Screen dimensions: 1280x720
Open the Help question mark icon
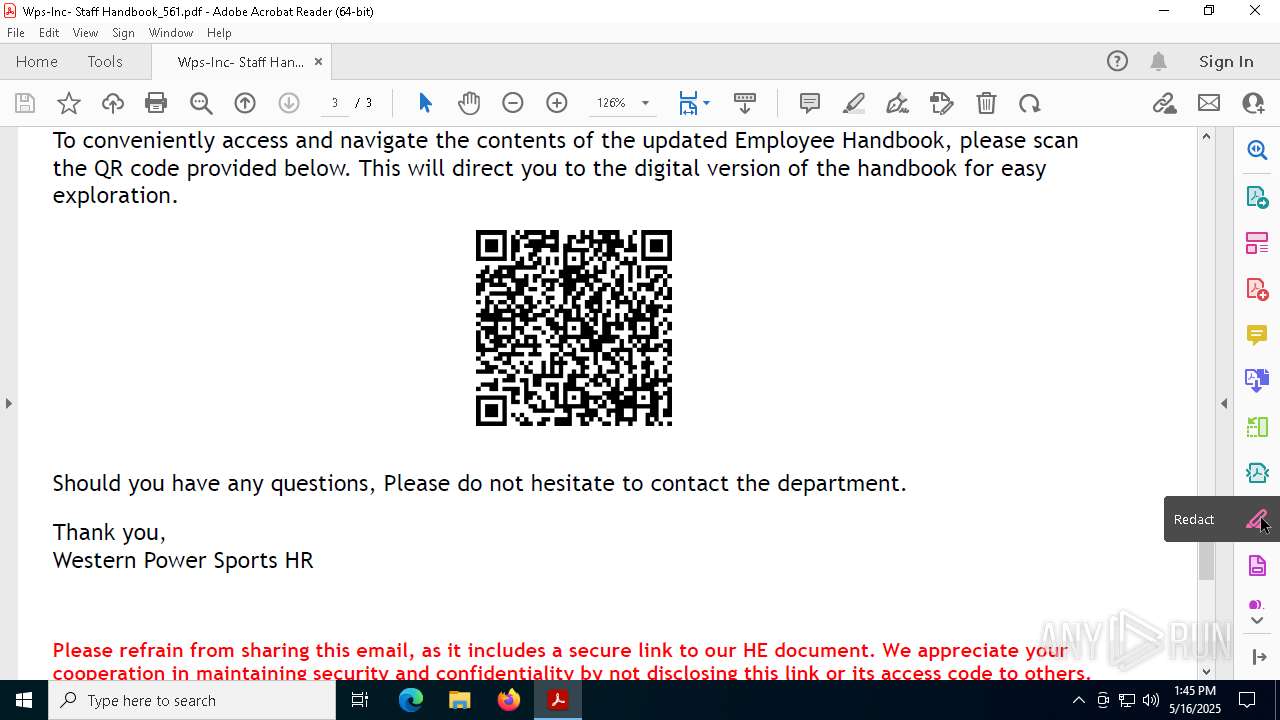[1117, 61]
